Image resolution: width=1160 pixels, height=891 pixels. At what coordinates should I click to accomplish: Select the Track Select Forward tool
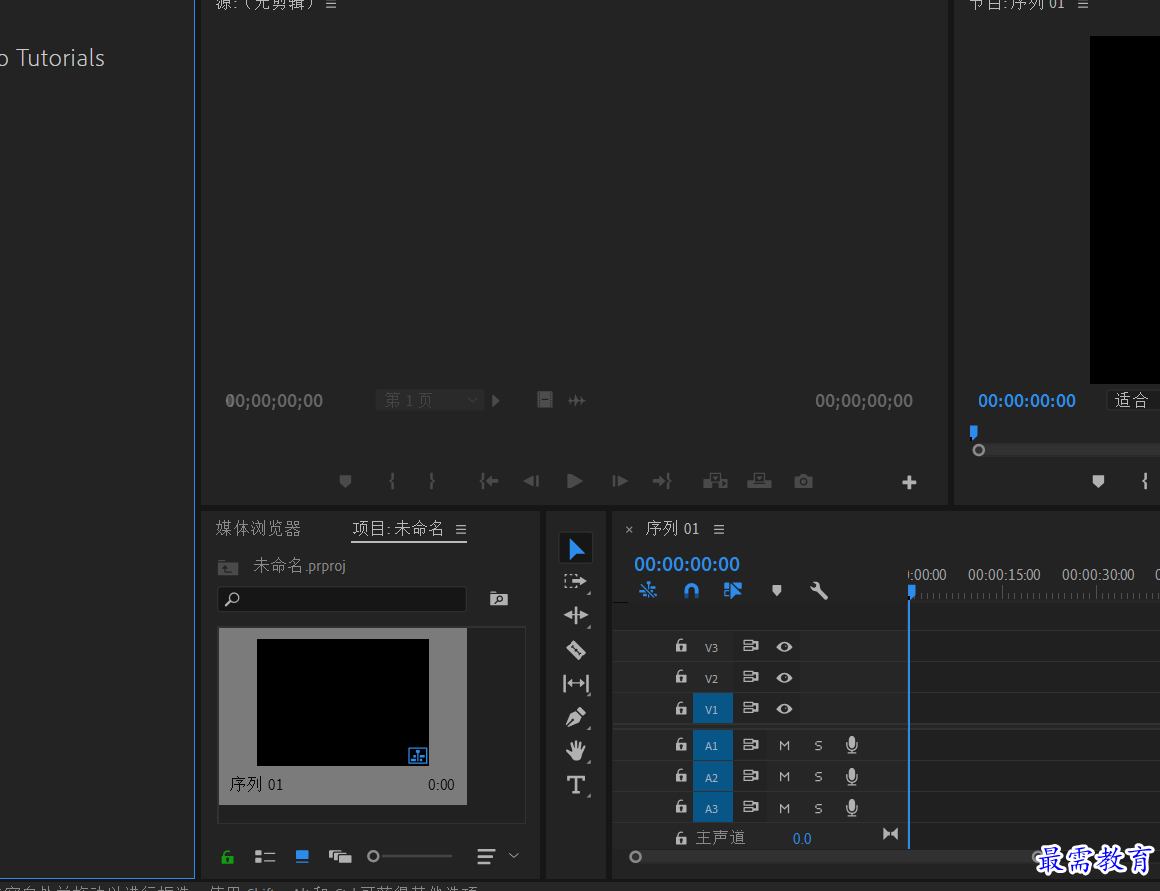tap(575, 582)
